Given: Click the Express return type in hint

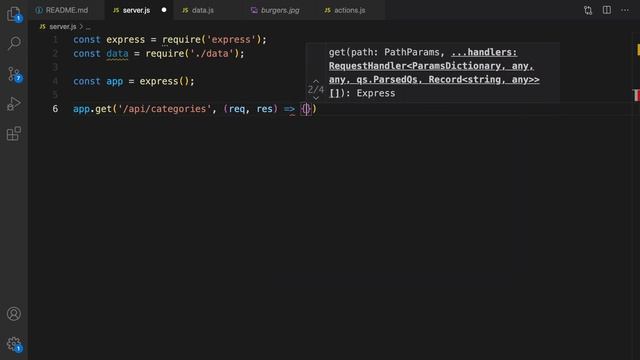Looking at the screenshot, I should point(376,93).
